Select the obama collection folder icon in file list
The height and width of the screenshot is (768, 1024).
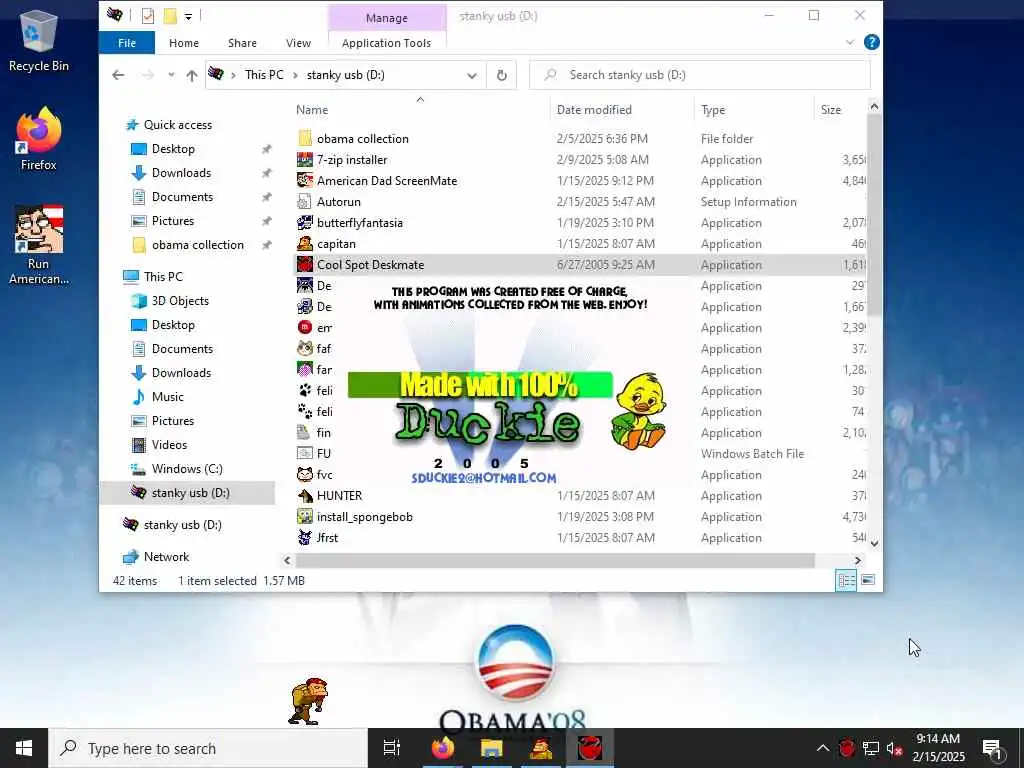pos(305,138)
